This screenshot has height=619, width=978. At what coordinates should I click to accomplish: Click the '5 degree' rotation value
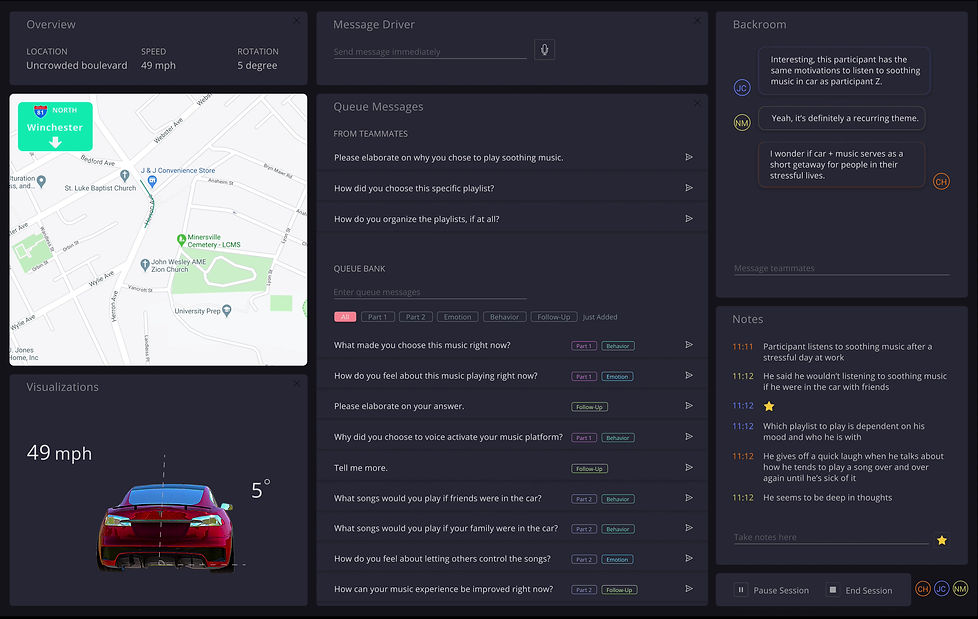(257, 66)
